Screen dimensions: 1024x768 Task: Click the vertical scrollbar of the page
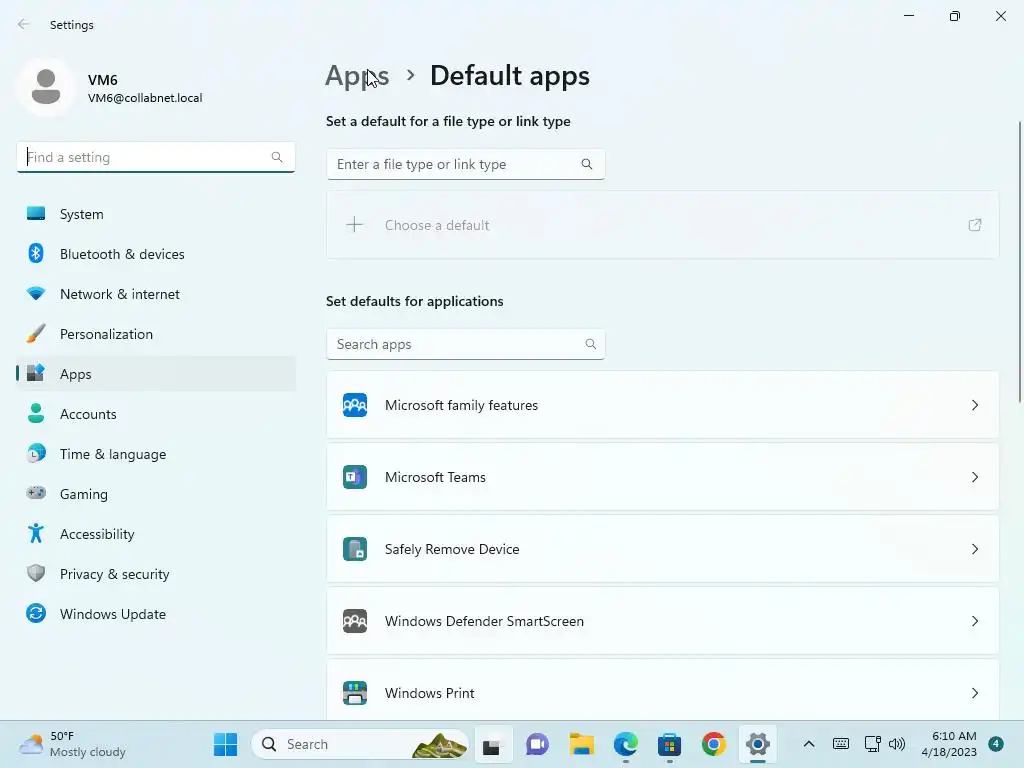coord(1020,263)
